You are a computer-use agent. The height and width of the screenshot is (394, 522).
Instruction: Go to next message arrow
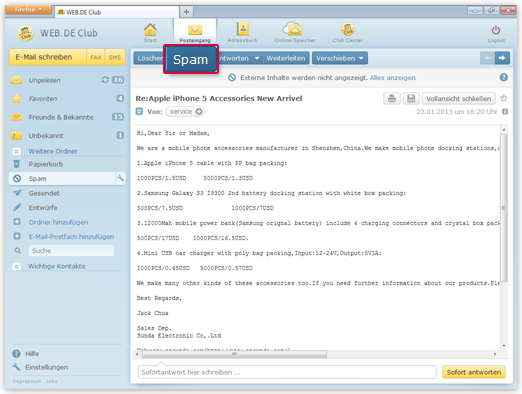tap(502, 58)
